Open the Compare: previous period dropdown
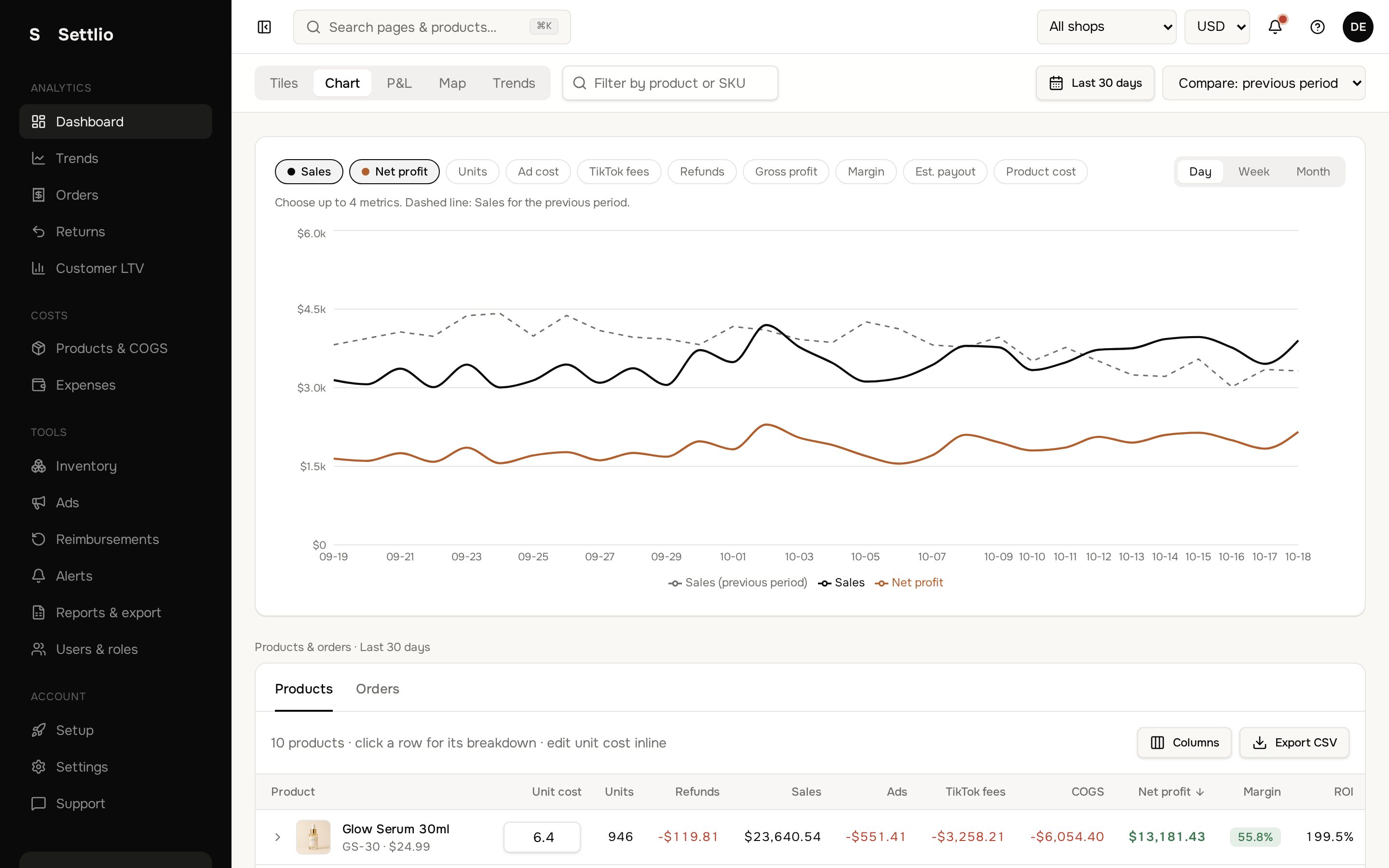This screenshot has width=1389, height=868. tap(1264, 83)
